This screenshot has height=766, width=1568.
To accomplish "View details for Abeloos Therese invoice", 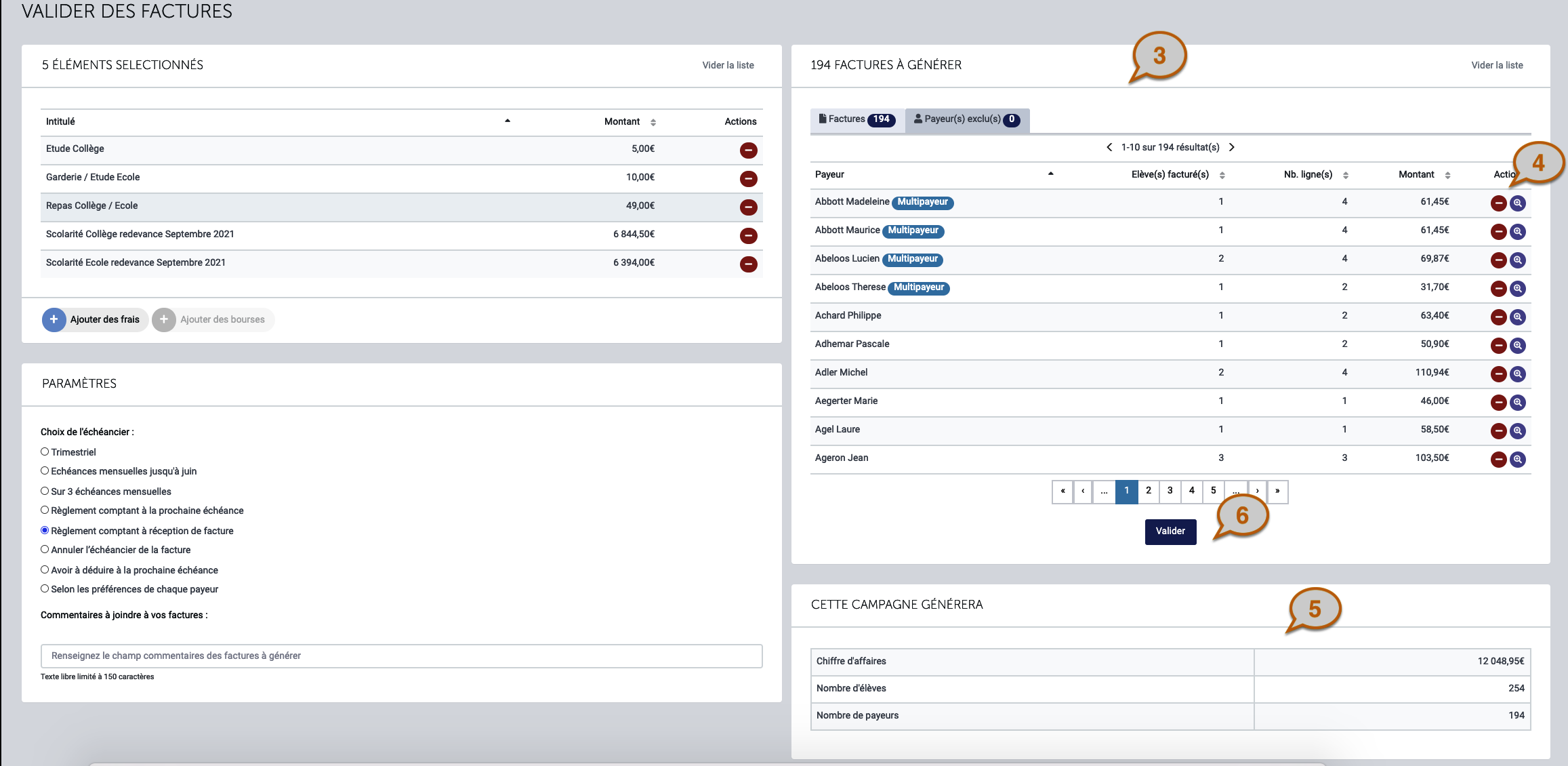I will pos(1518,288).
